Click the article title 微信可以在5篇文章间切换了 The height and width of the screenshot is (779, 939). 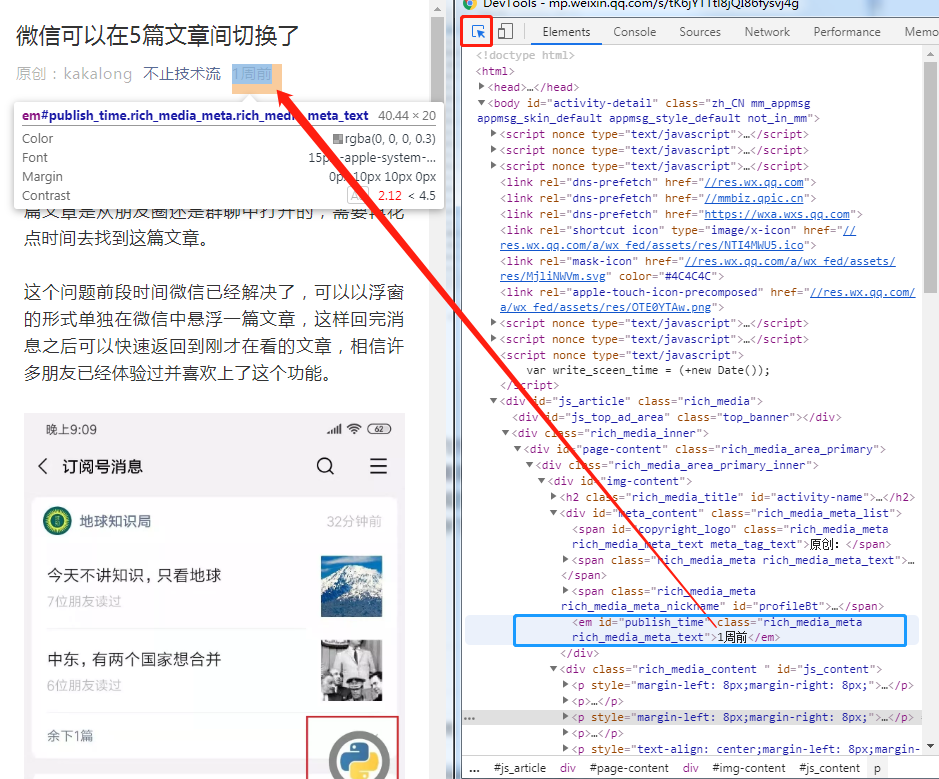(x=157, y=35)
